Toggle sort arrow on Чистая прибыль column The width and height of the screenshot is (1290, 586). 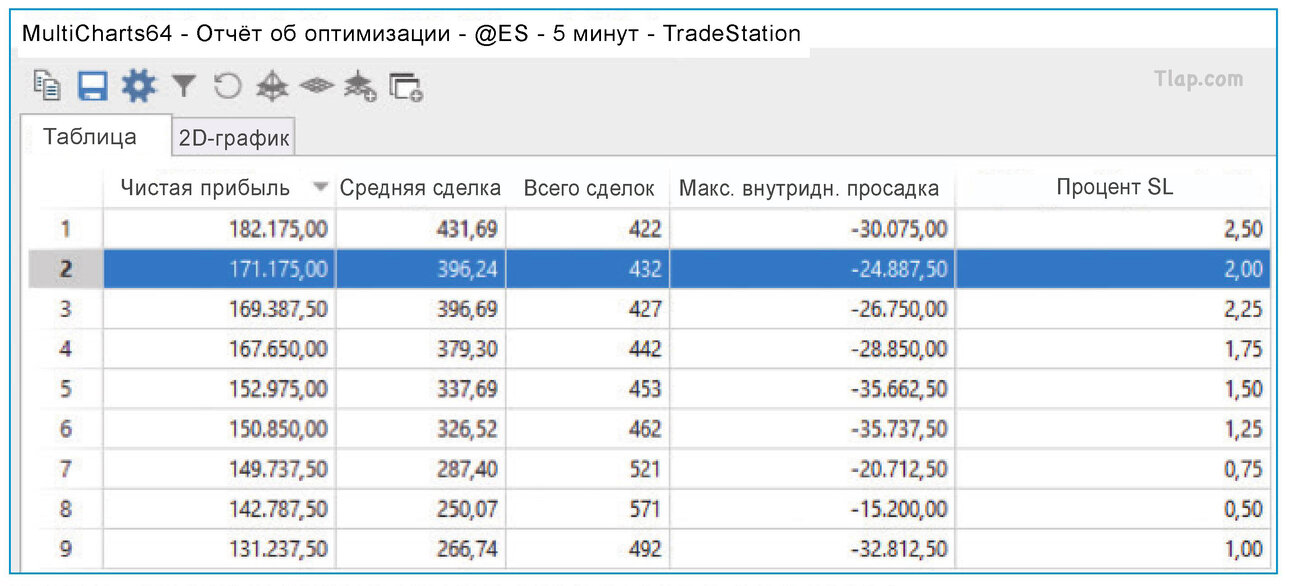(320, 188)
